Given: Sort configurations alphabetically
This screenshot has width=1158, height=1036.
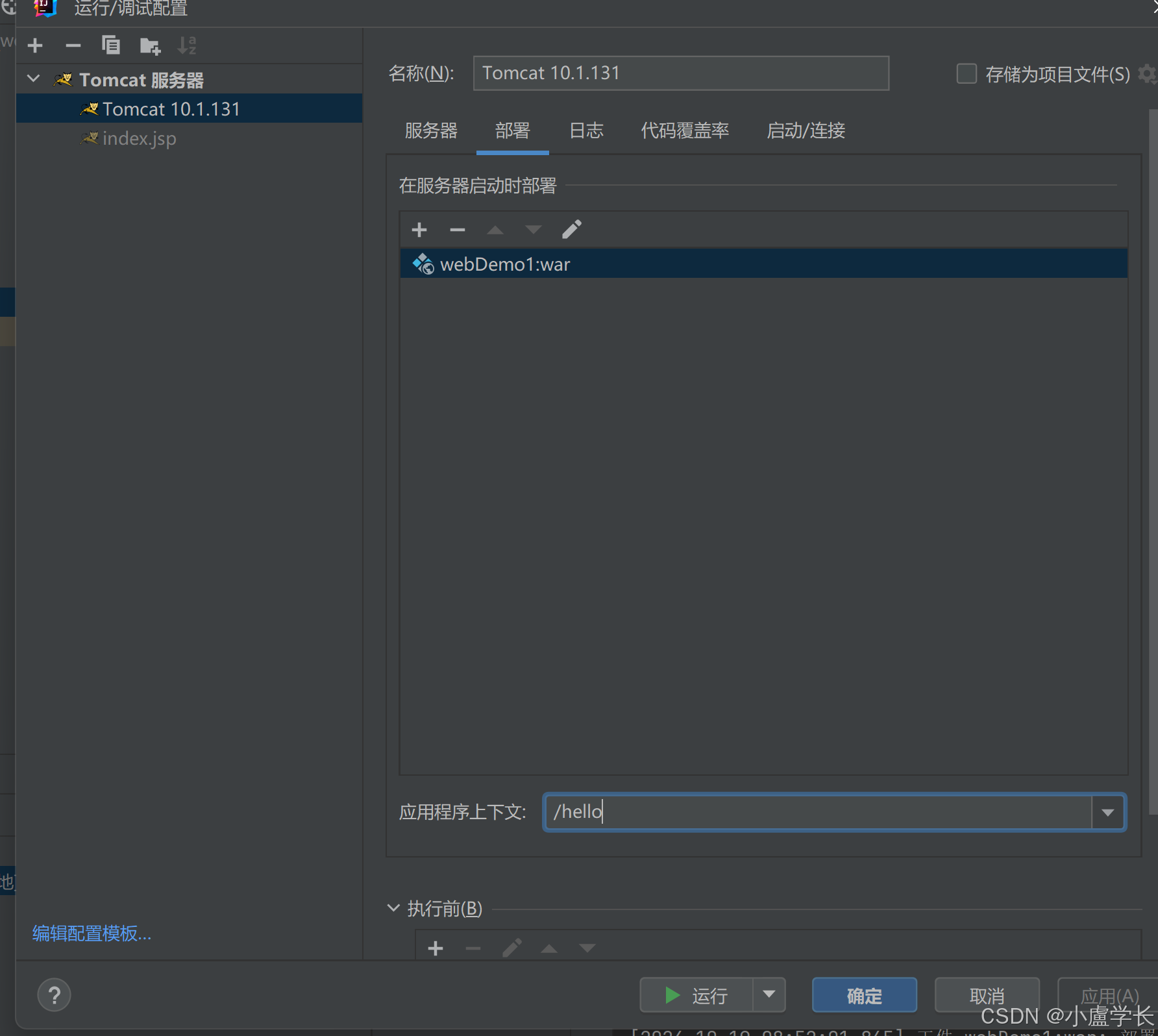Looking at the screenshot, I should click(187, 45).
